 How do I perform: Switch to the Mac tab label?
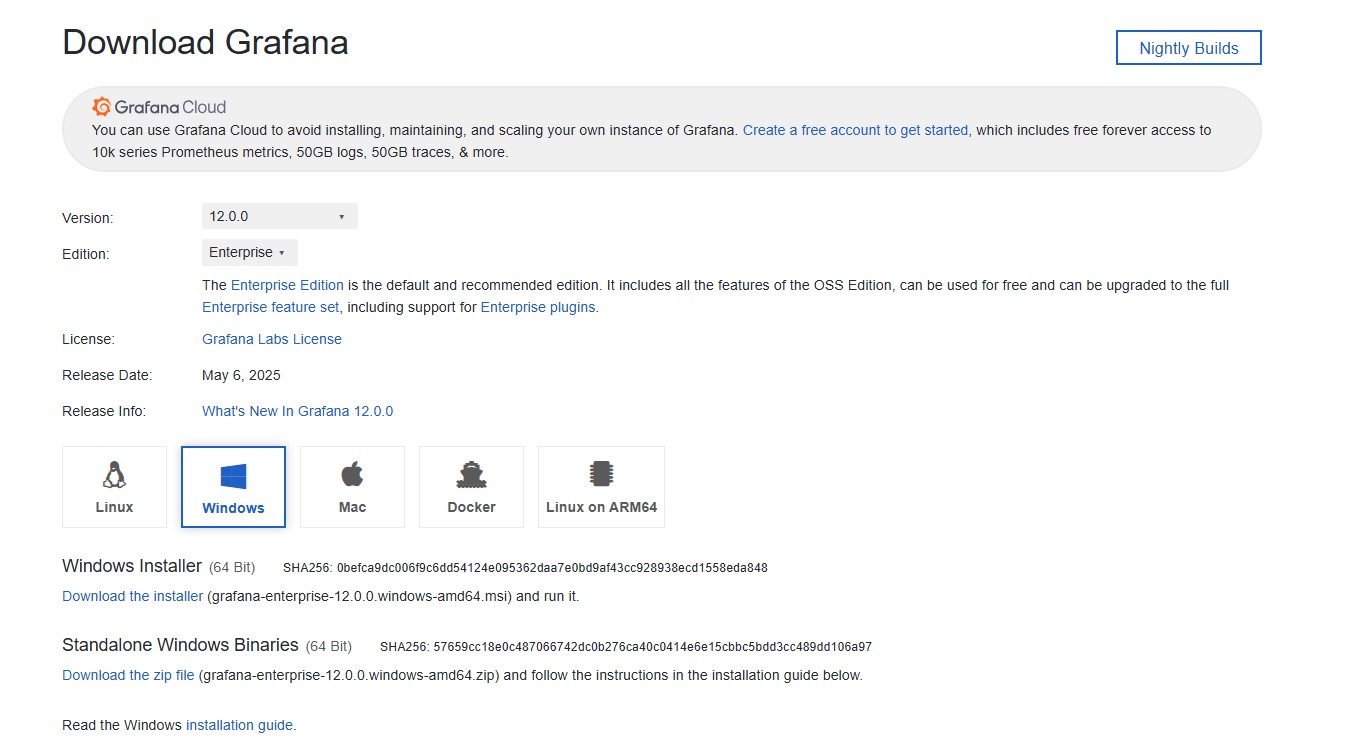point(352,507)
